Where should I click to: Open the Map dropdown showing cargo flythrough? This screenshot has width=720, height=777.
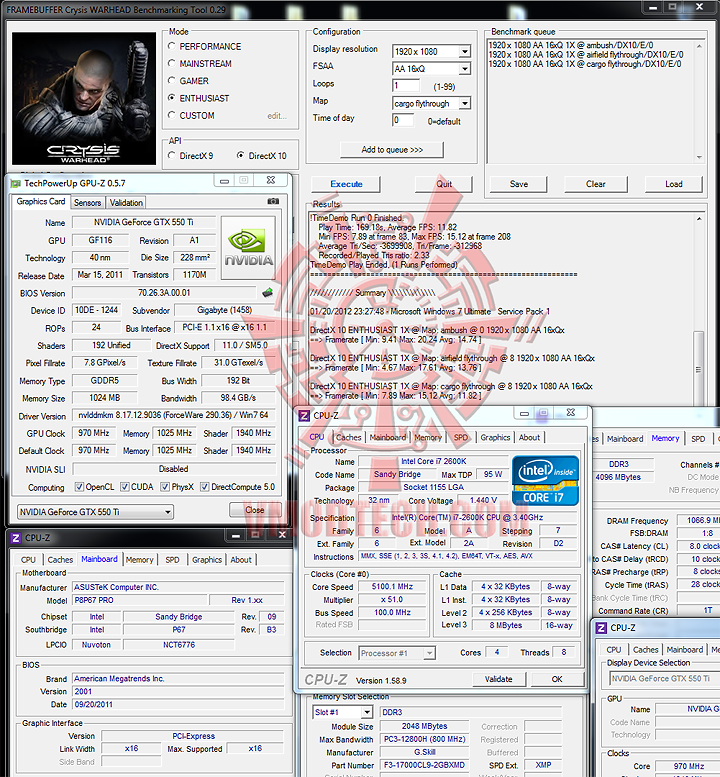click(464, 104)
